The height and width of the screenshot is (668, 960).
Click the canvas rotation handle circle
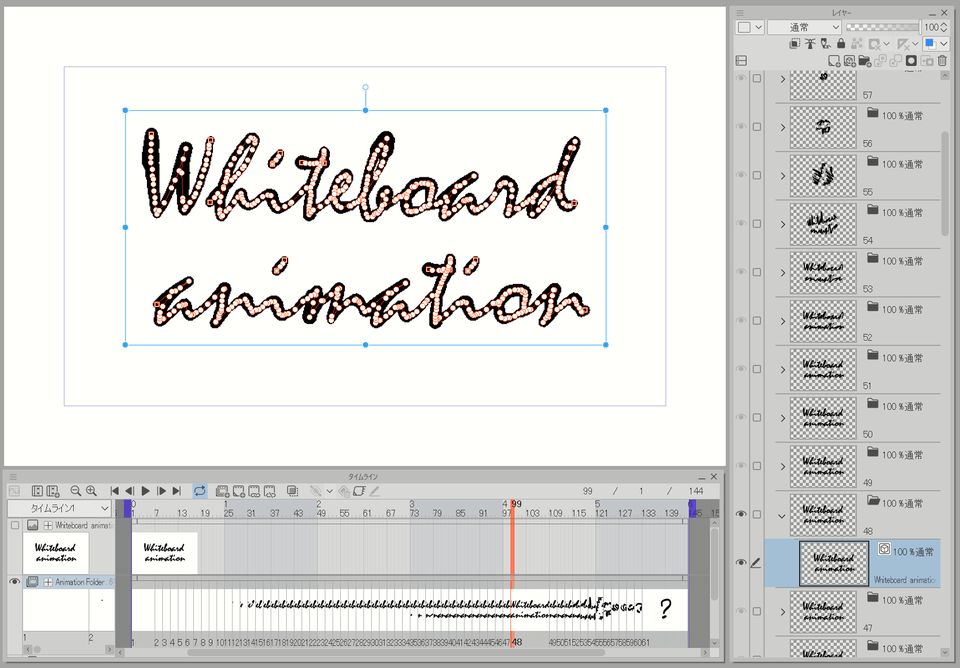tap(366, 88)
